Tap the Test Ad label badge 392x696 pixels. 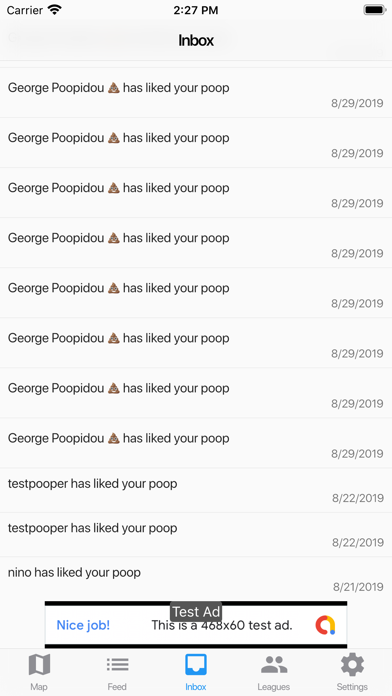196,612
